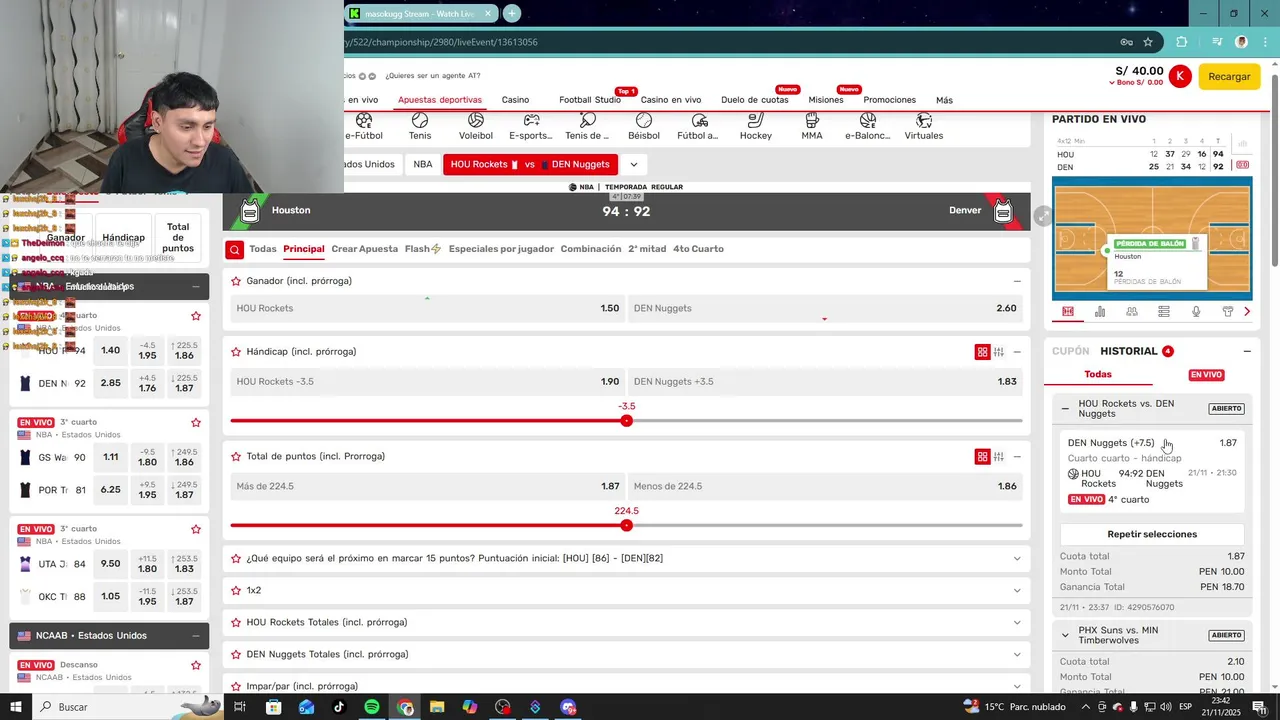Click the Windows Start button

pos(16,707)
